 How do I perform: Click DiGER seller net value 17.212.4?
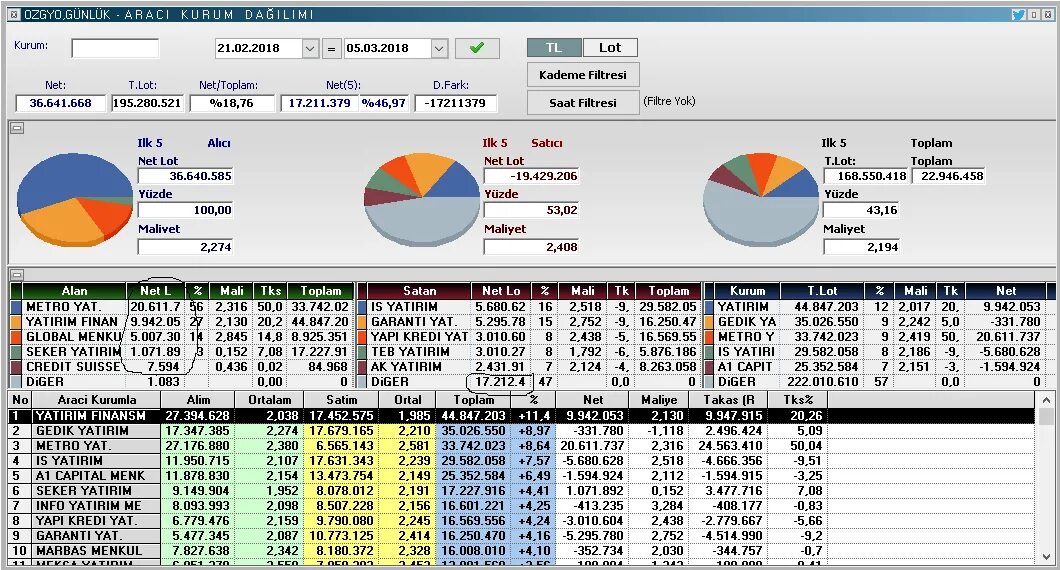coord(500,381)
